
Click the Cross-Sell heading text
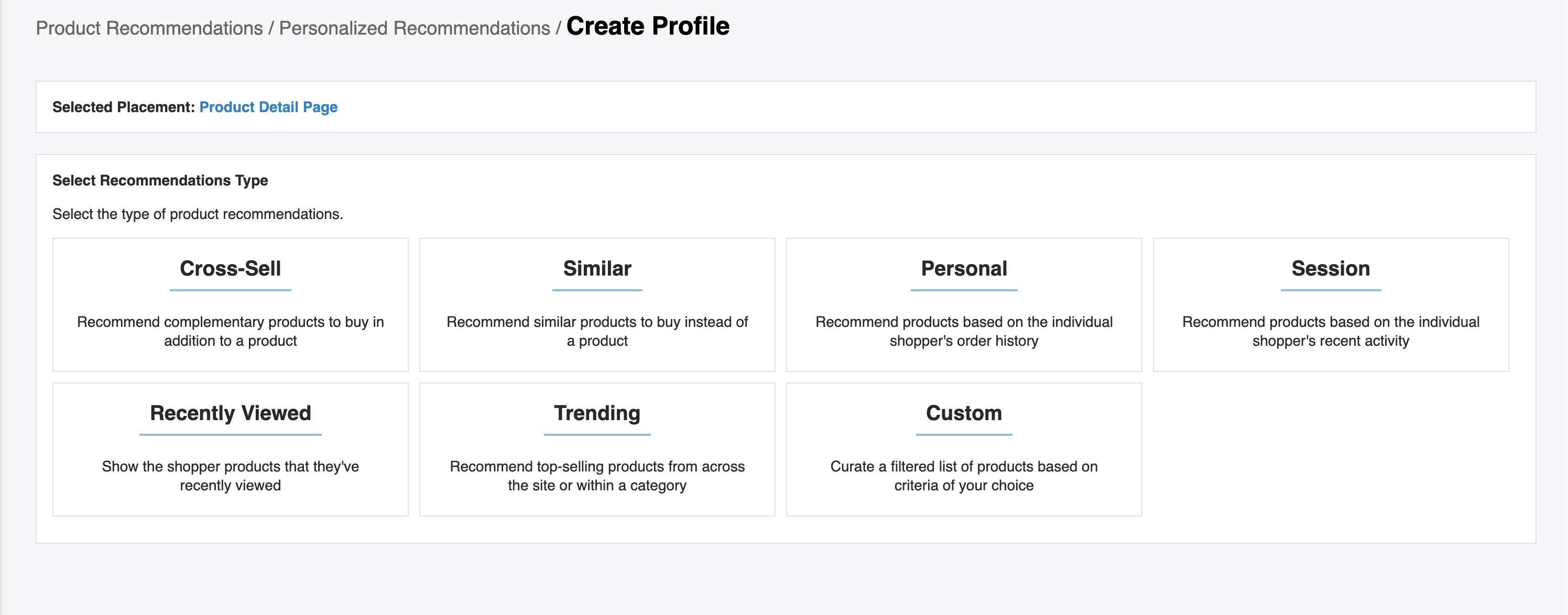[230, 268]
